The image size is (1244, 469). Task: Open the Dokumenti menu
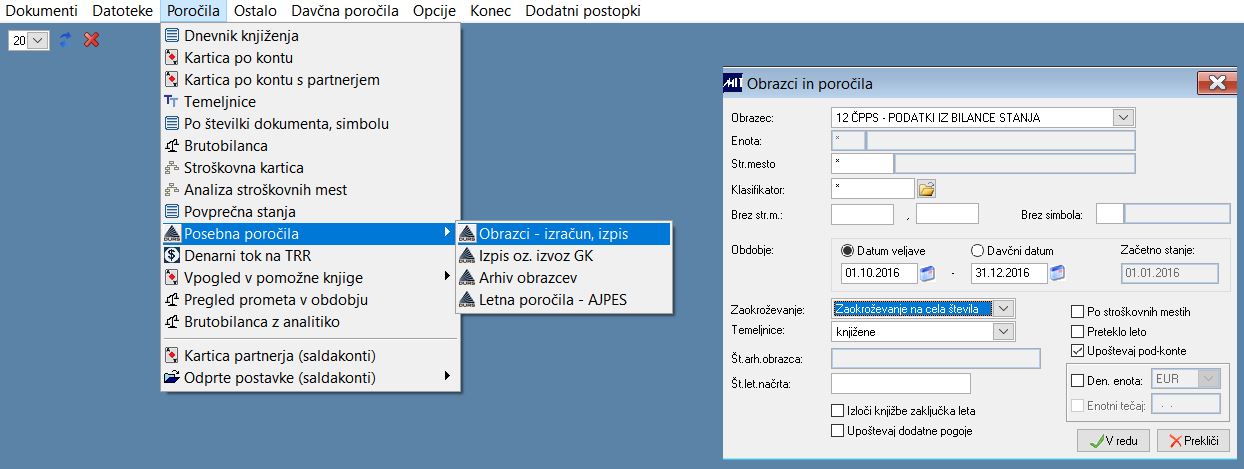coord(41,11)
